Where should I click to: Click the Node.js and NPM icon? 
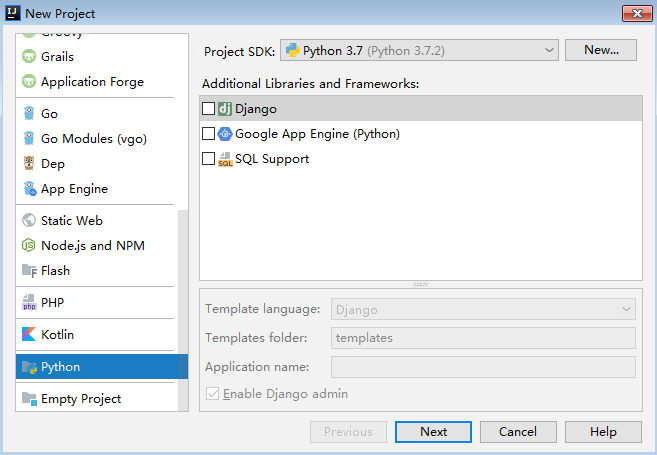(x=29, y=245)
